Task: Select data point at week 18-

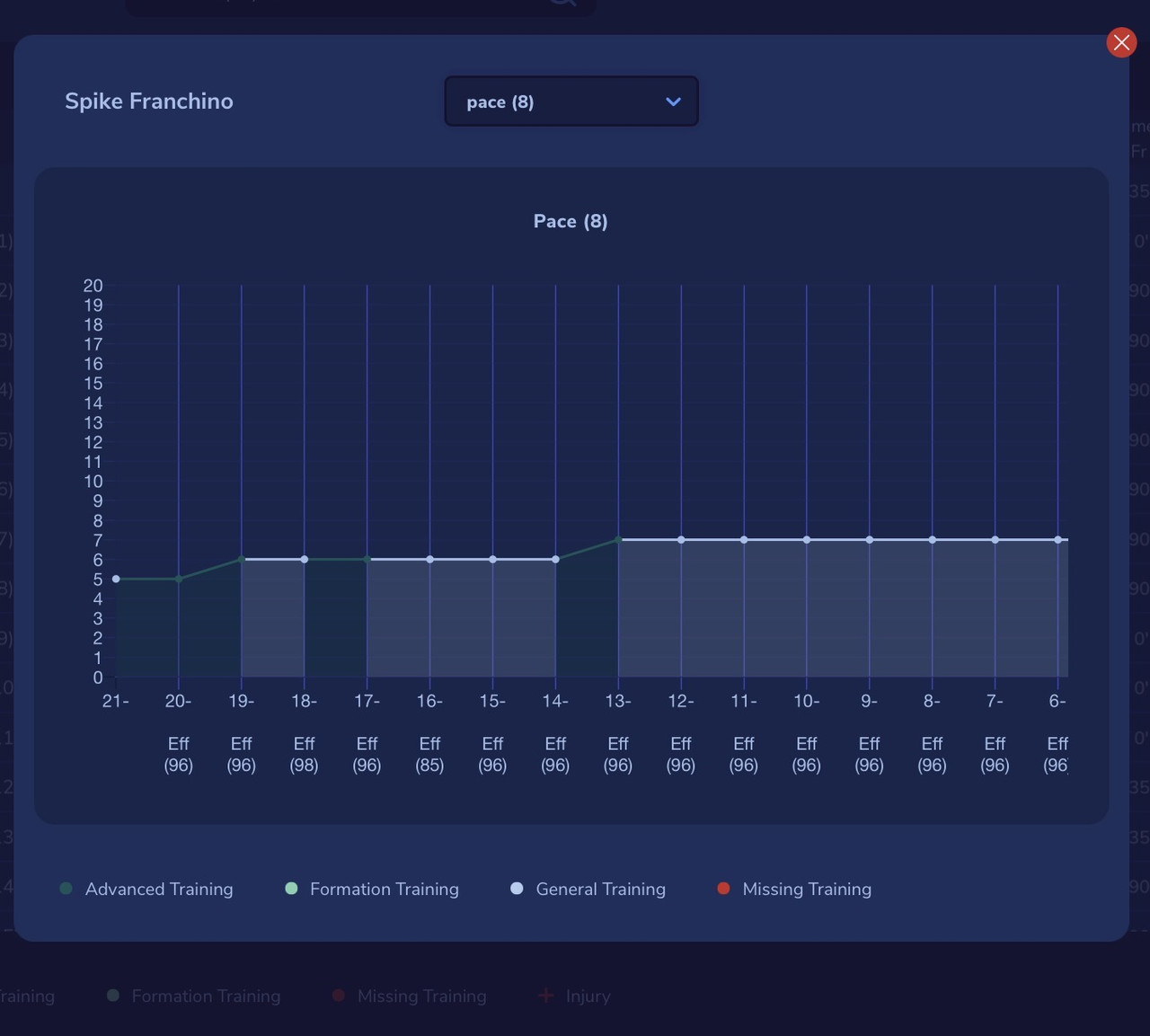Action: pyautogui.click(x=304, y=559)
